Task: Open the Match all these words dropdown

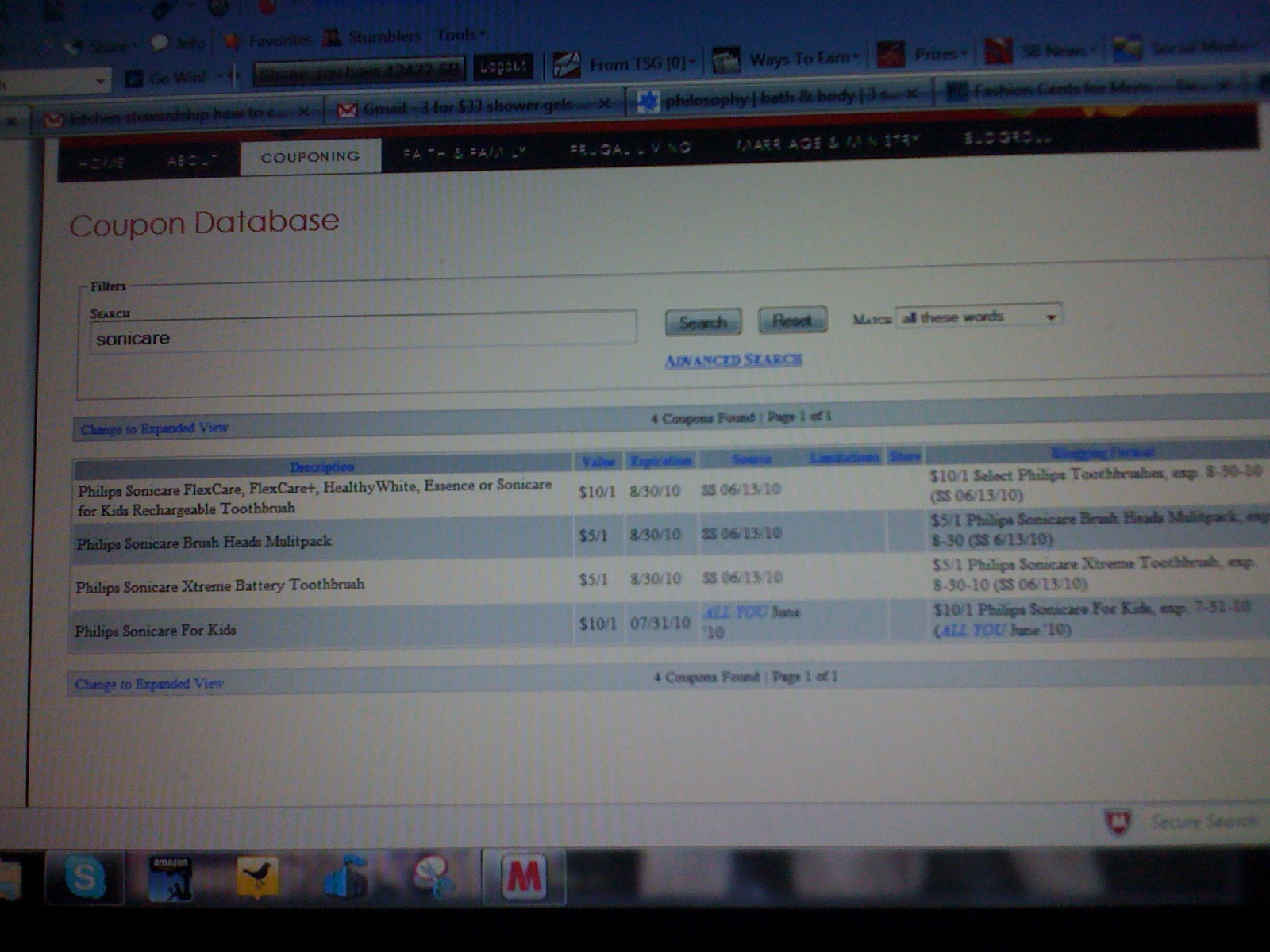Action: tap(978, 317)
